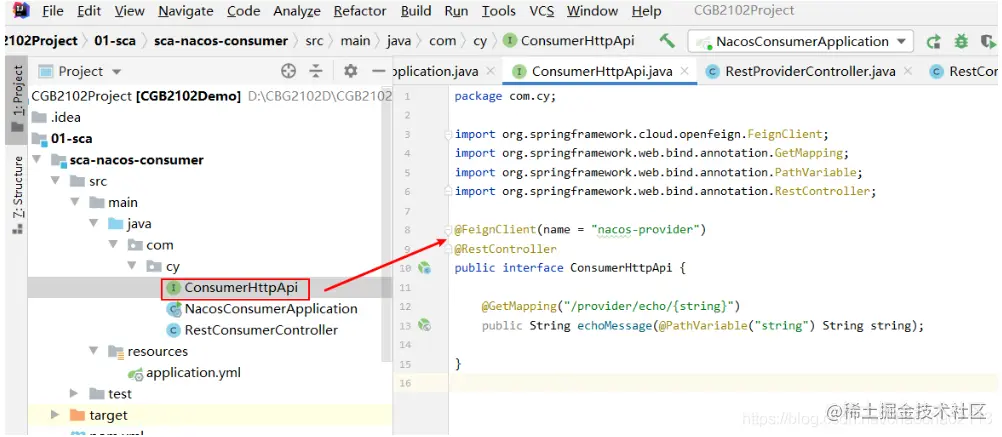Collapse the main folder node

tap(75, 203)
